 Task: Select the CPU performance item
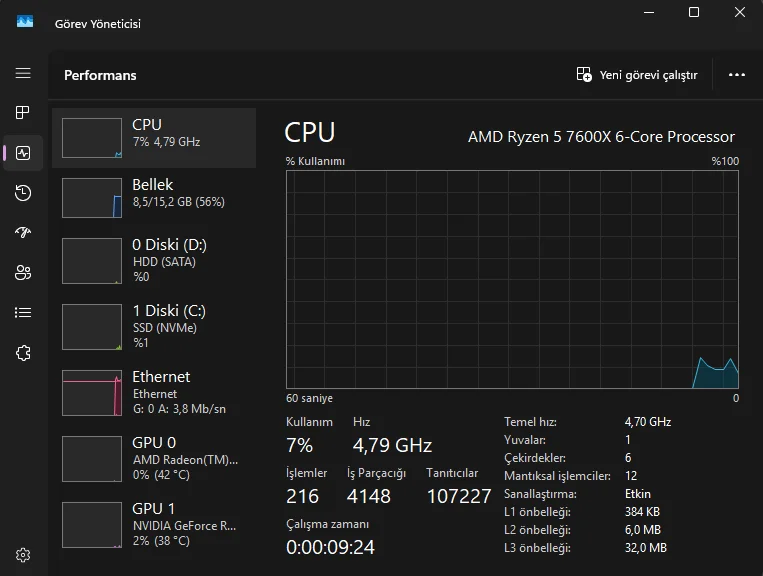[154, 137]
